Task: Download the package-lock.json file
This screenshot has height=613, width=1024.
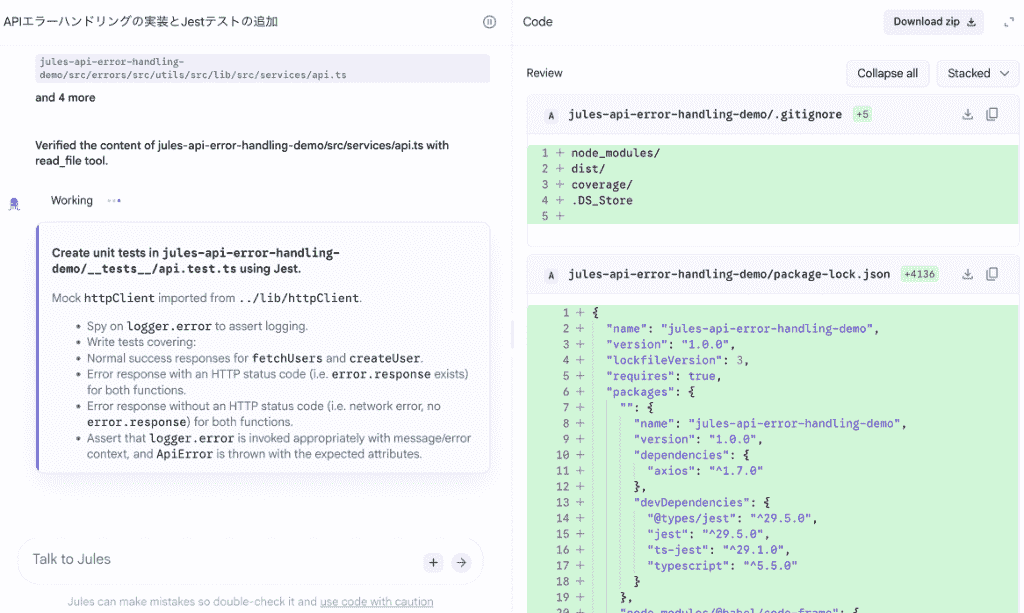Action: pos(967,274)
